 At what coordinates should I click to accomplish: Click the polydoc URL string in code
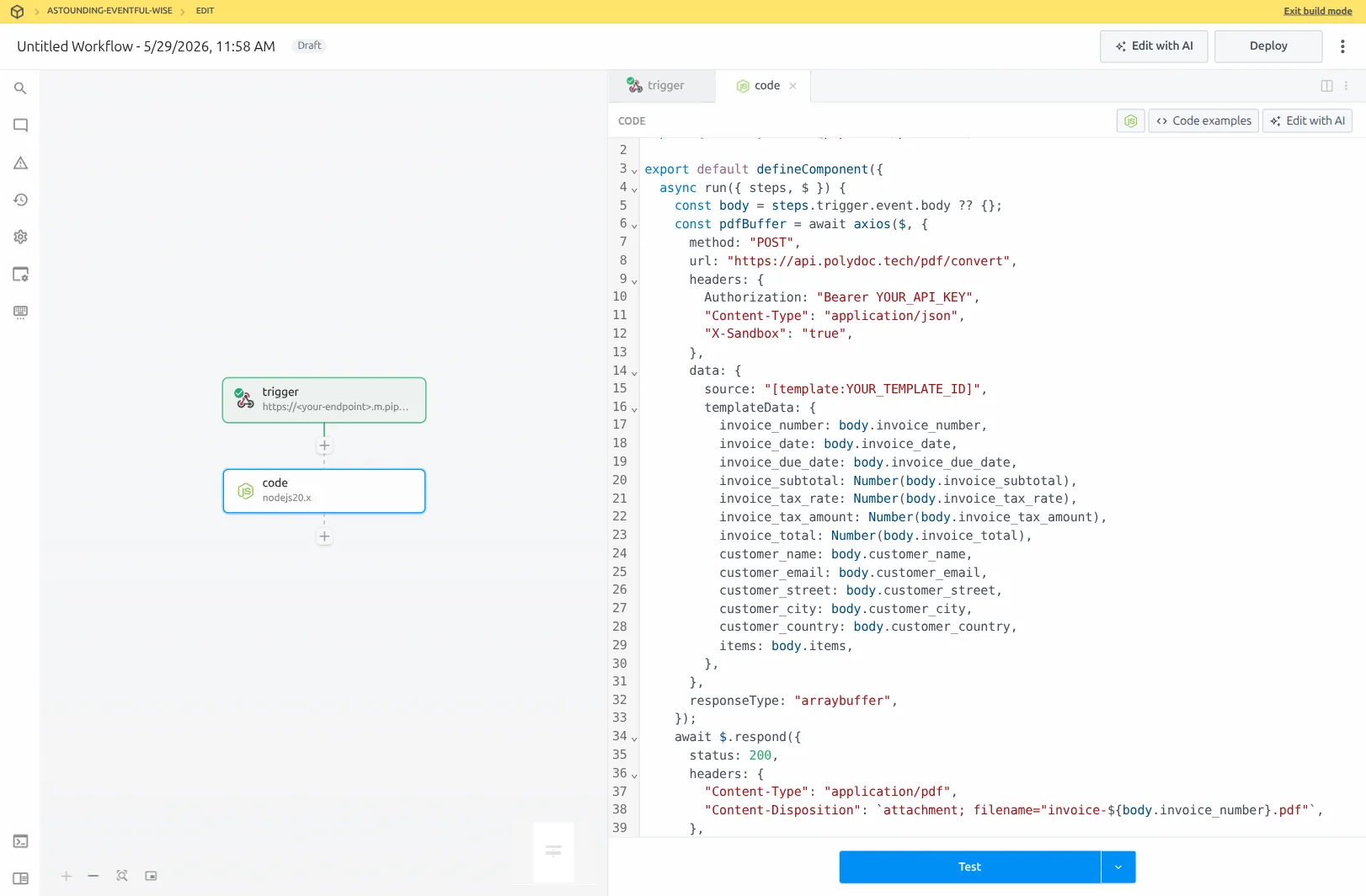[x=868, y=261]
